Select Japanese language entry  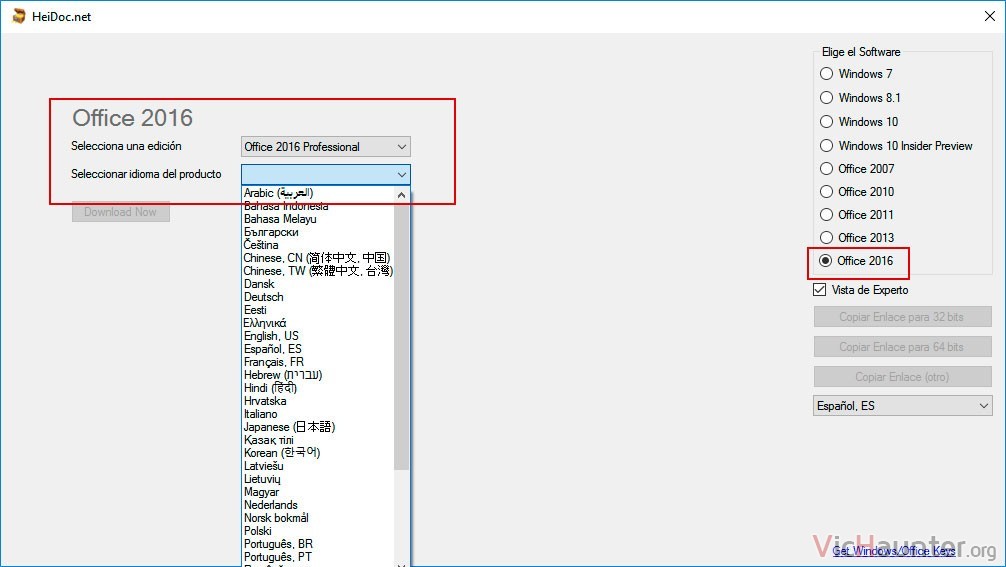(318, 427)
